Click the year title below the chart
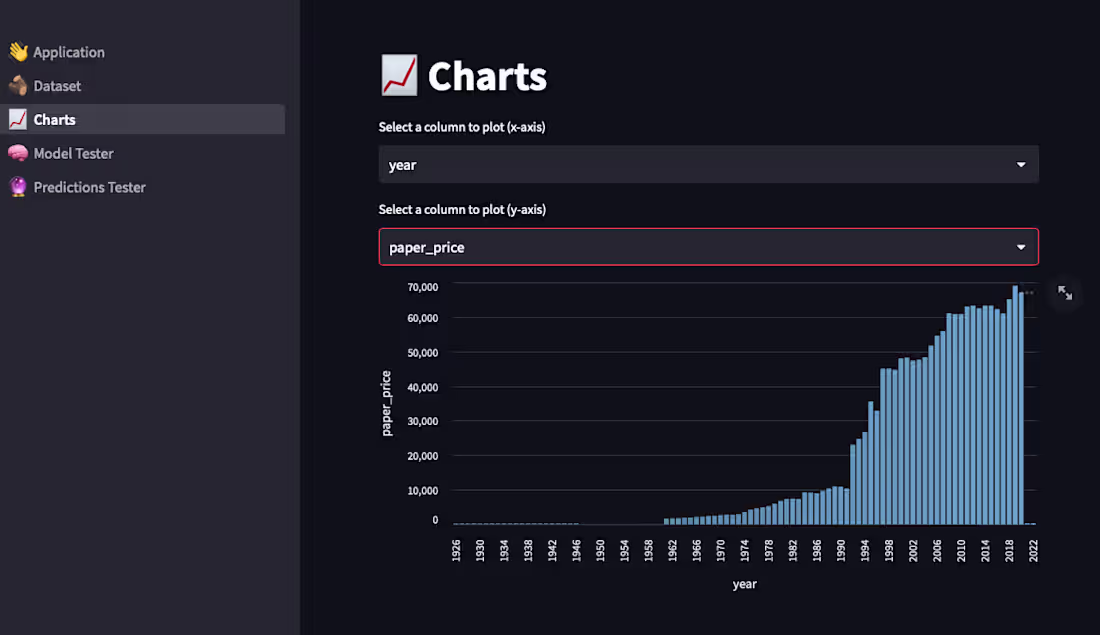1100x635 pixels. (744, 584)
